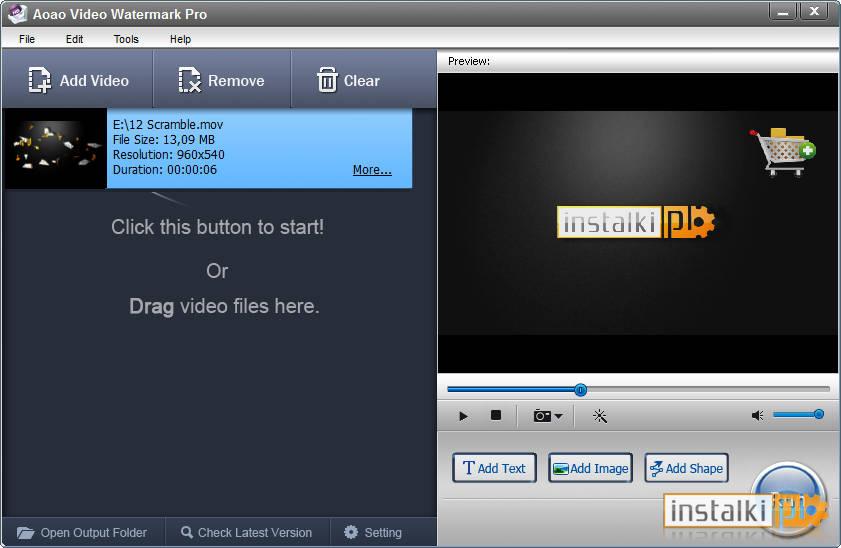Click the 'Duration: 00:00:06' text
Screen dimensions: 841x548
[165, 169]
